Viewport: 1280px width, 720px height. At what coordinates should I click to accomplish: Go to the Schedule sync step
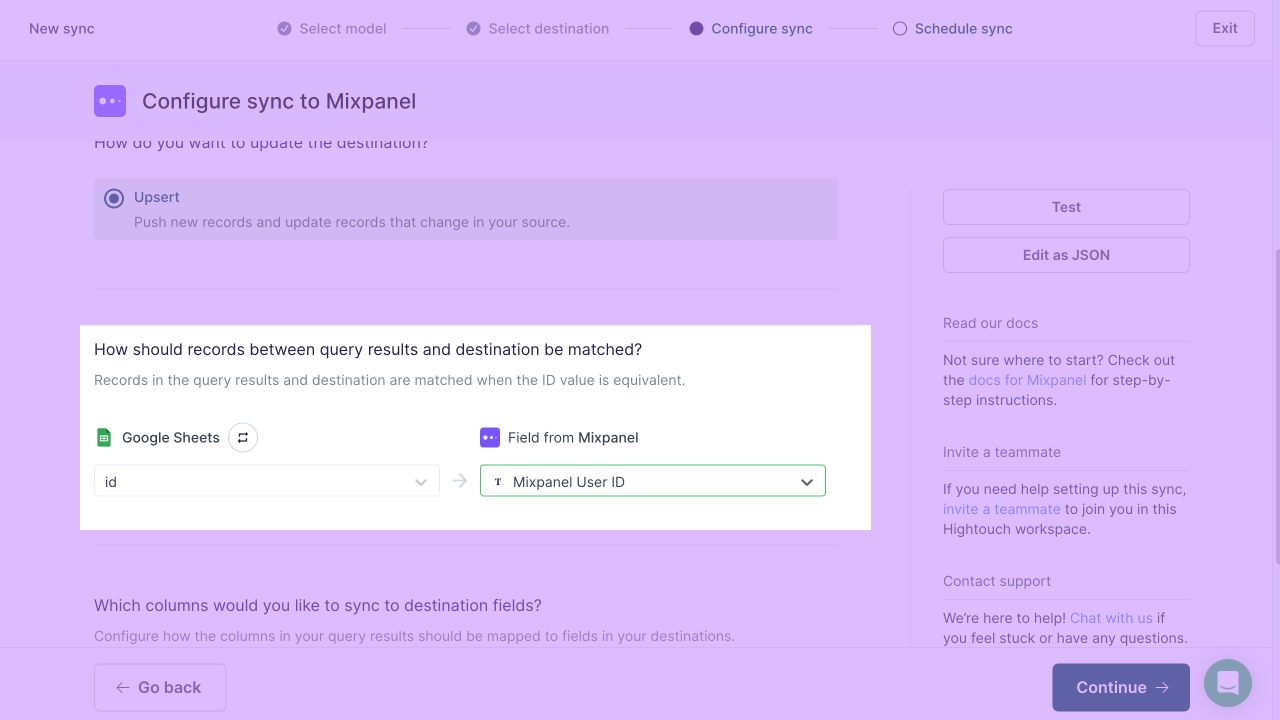[953, 29]
